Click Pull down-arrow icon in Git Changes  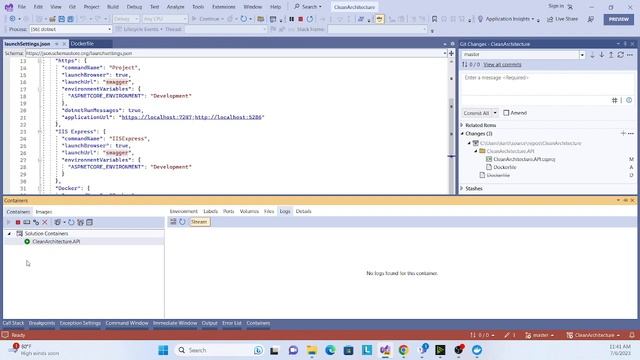click(602, 55)
